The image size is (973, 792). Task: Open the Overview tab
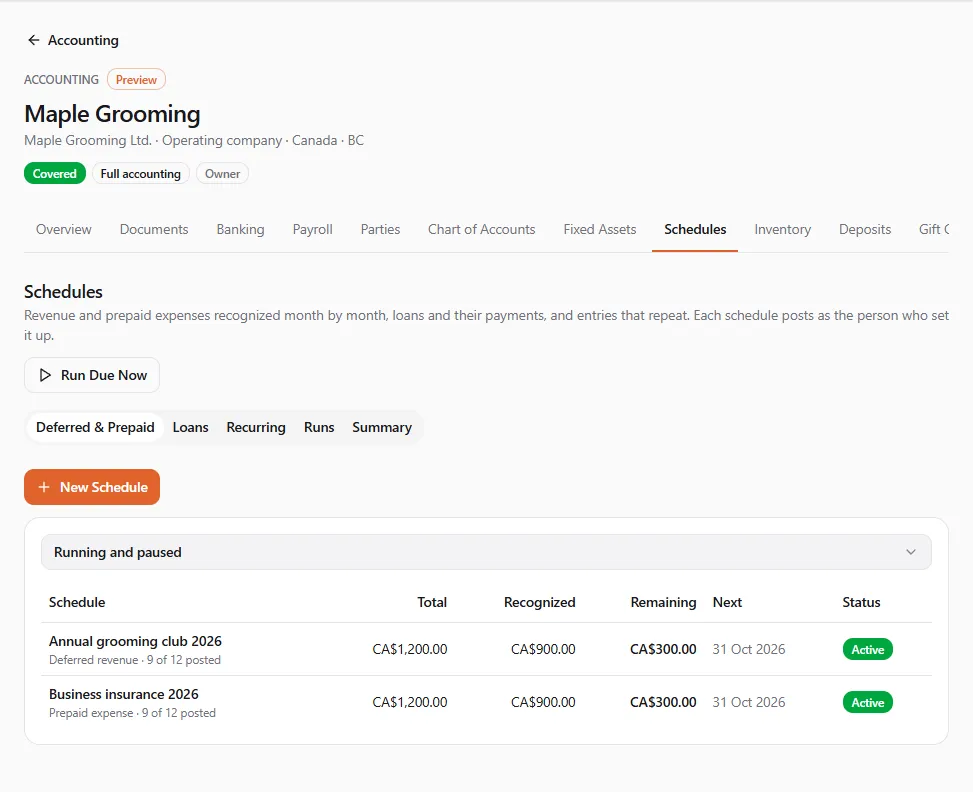pos(63,230)
